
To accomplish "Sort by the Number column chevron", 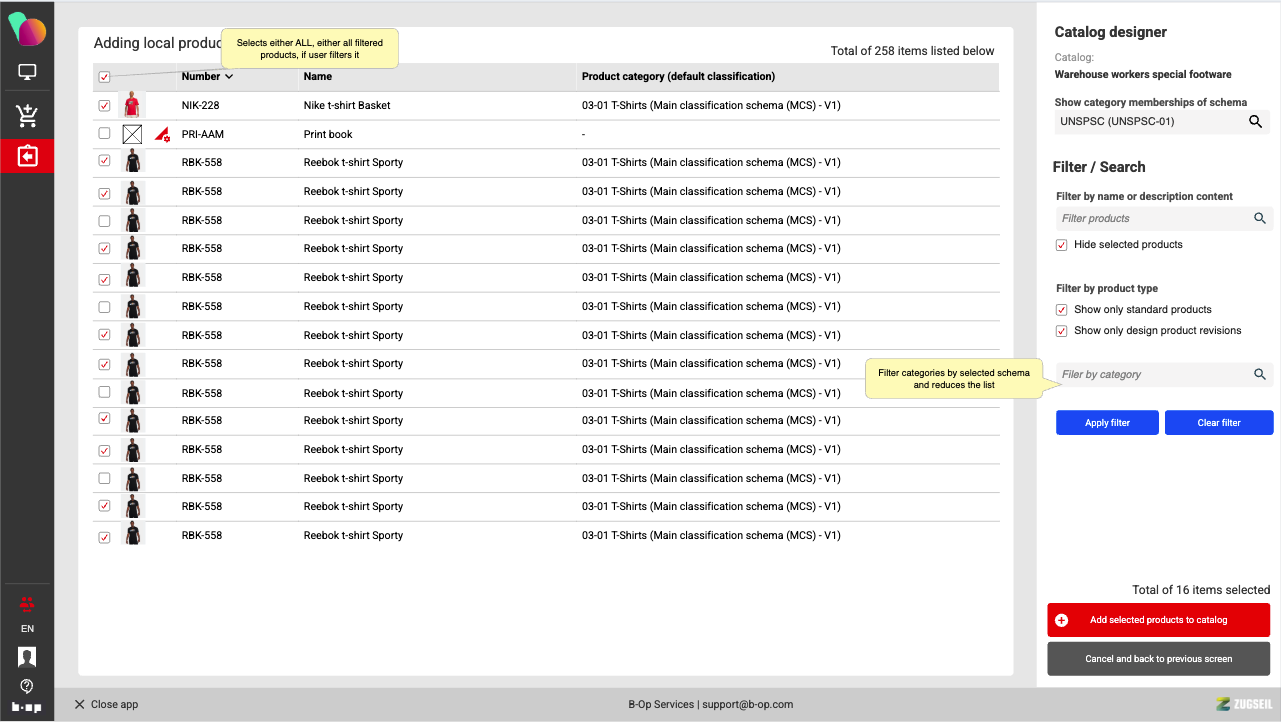I will [x=229, y=77].
